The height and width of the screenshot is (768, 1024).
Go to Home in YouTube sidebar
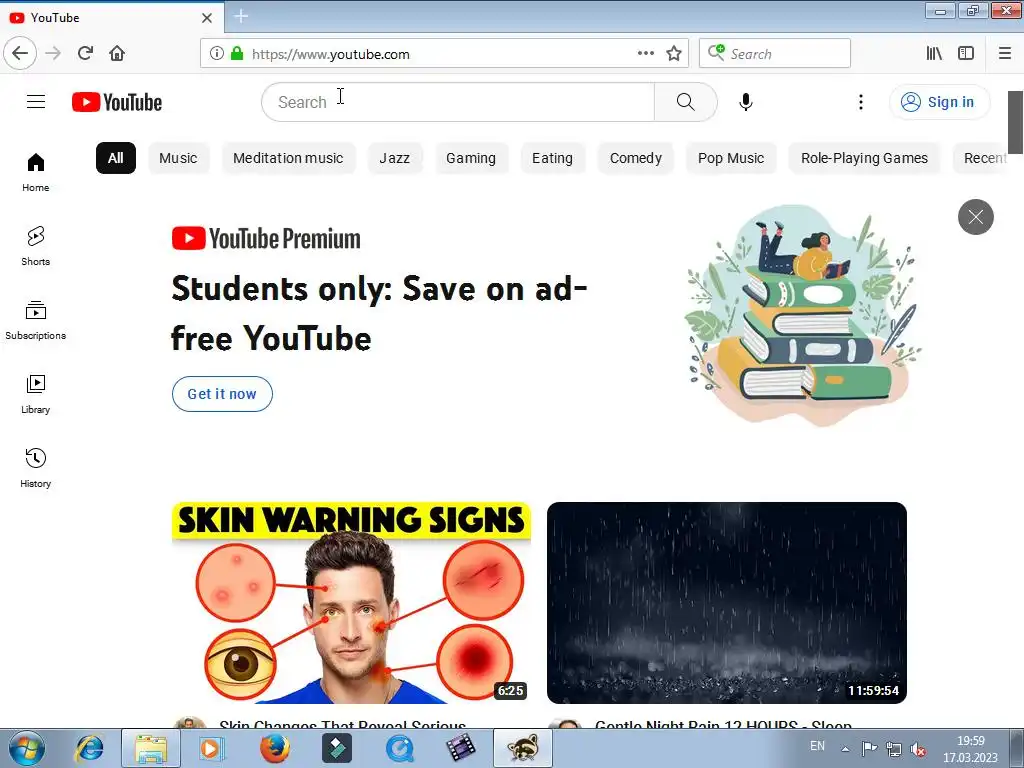35,172
